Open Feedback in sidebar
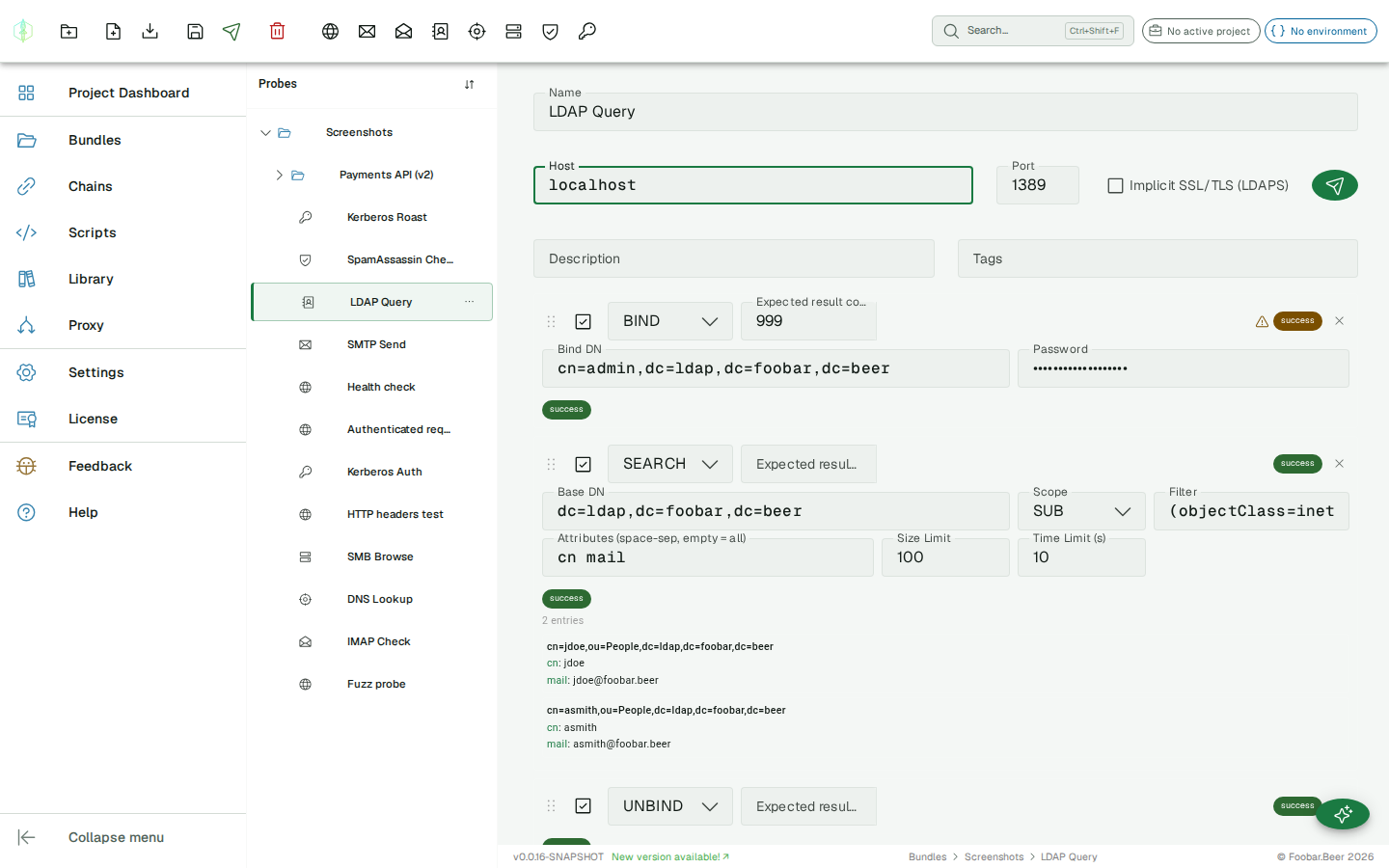This screenshot has height=868, width=1389. point(123,466)
